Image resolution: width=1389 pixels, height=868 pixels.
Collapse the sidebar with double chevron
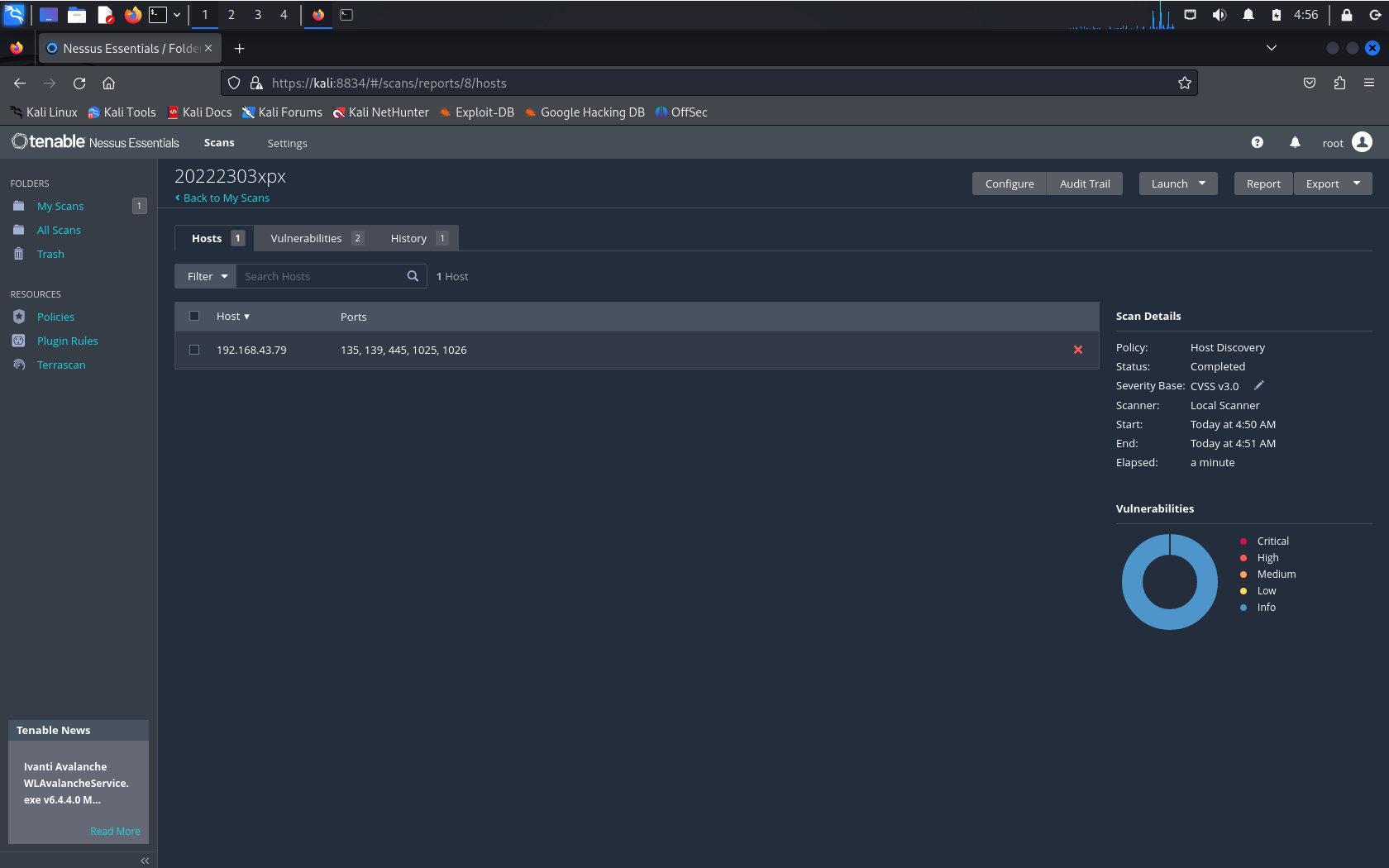(145, 861)
